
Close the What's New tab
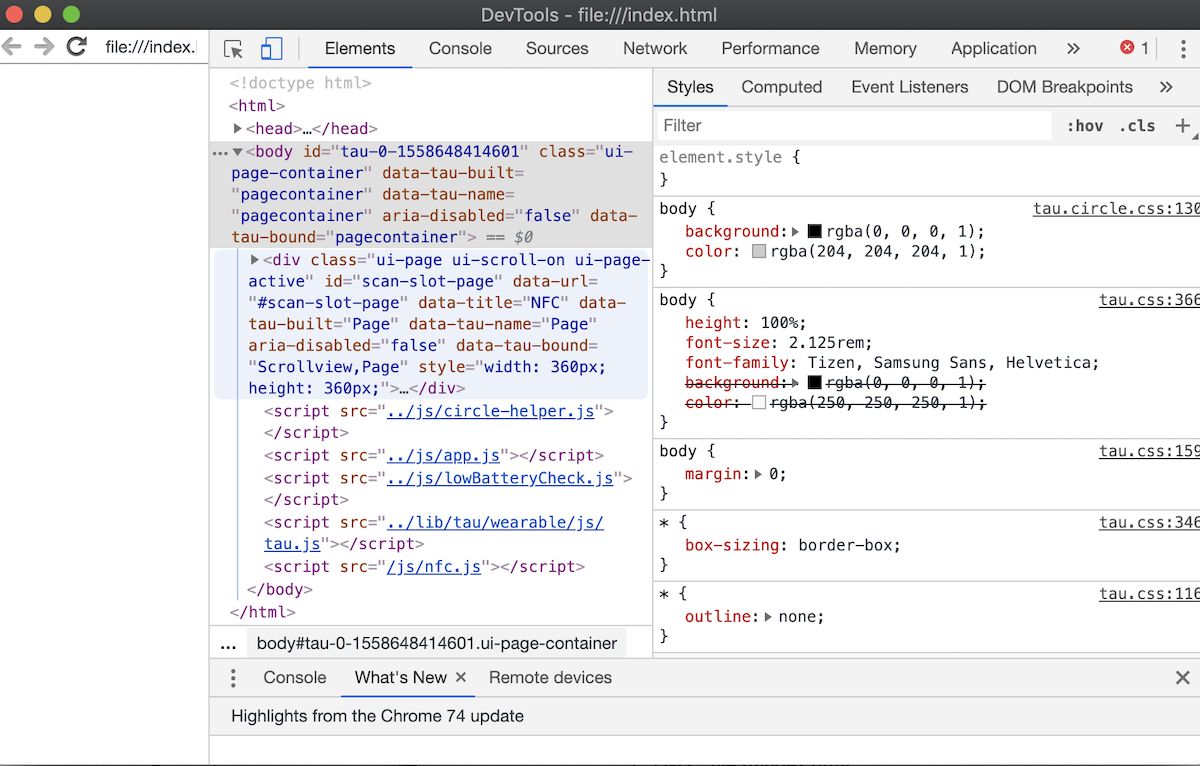click(x=461, y=677)
